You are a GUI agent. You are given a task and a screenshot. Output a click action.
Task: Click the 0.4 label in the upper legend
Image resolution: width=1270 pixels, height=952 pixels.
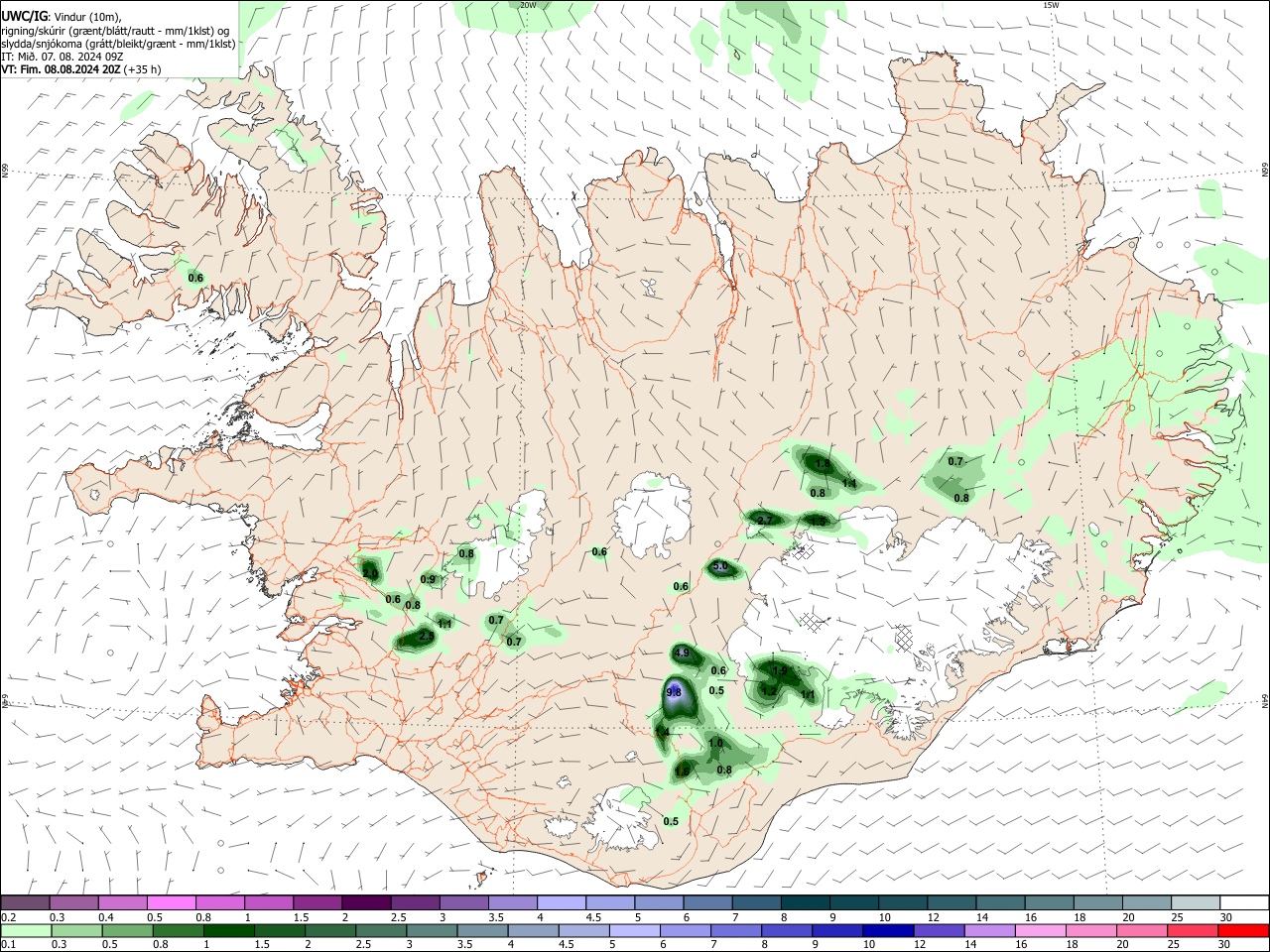[106, 917]
